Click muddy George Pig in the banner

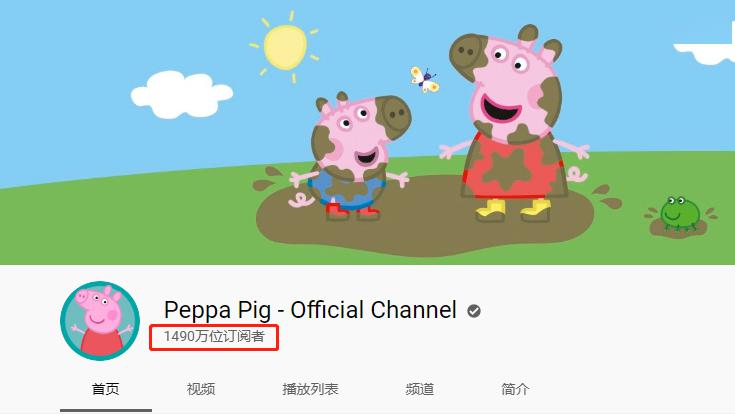coord(355,157)
